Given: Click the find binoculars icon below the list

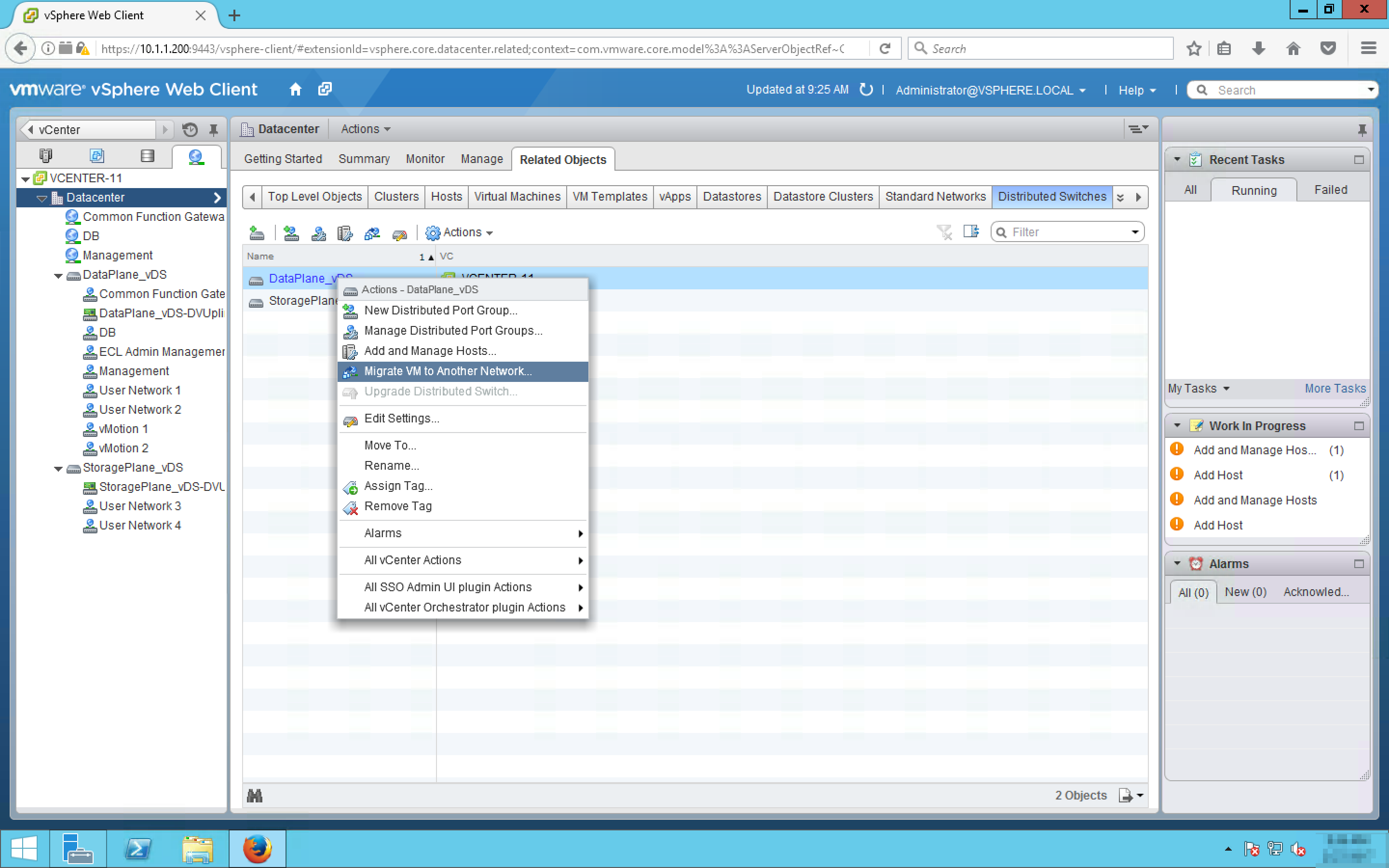Looking at the screenshot, I should coord(254,796).
